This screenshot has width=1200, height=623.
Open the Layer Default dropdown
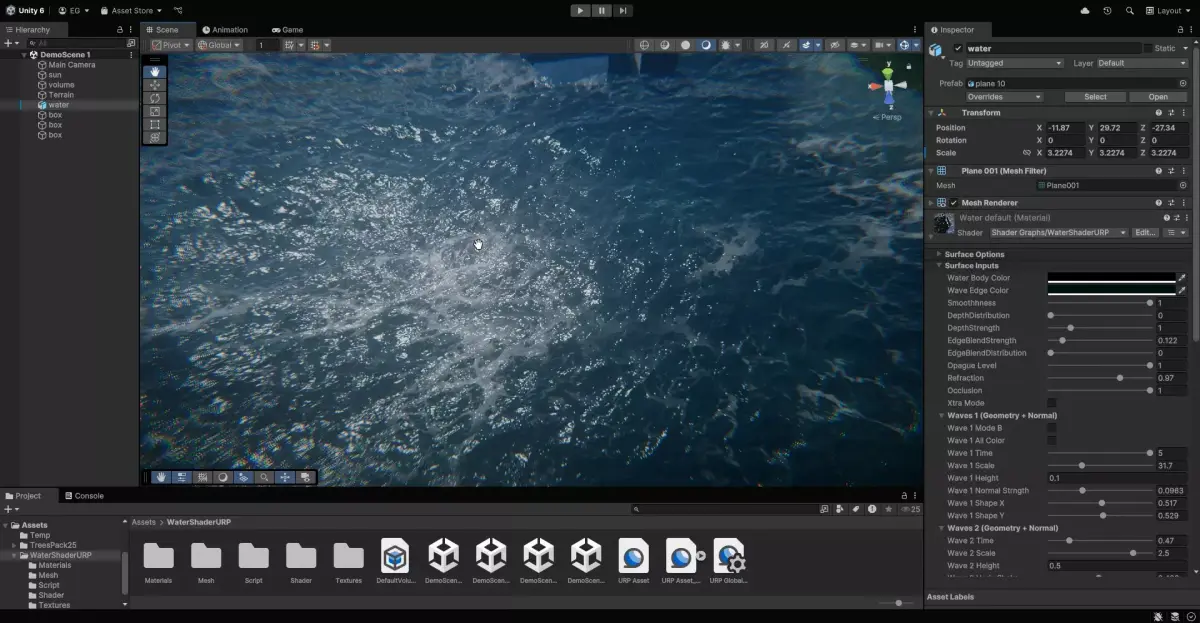tap(1141, 63)
